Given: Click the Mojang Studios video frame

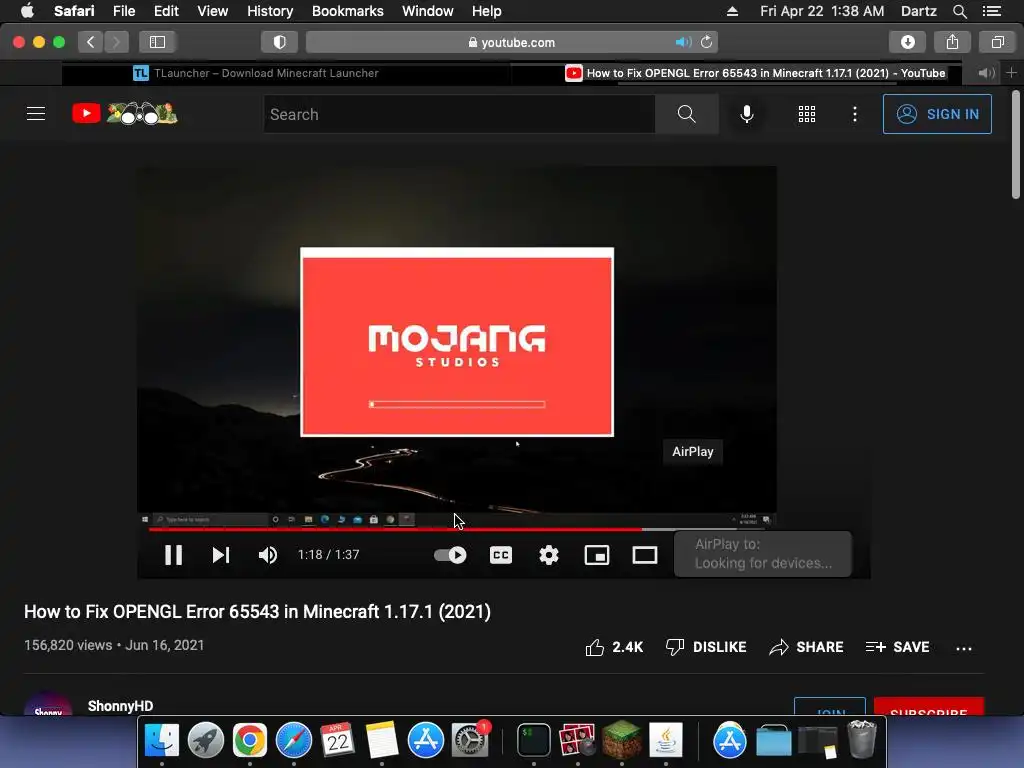Looking at the screenshot, I should pos(456,342).
